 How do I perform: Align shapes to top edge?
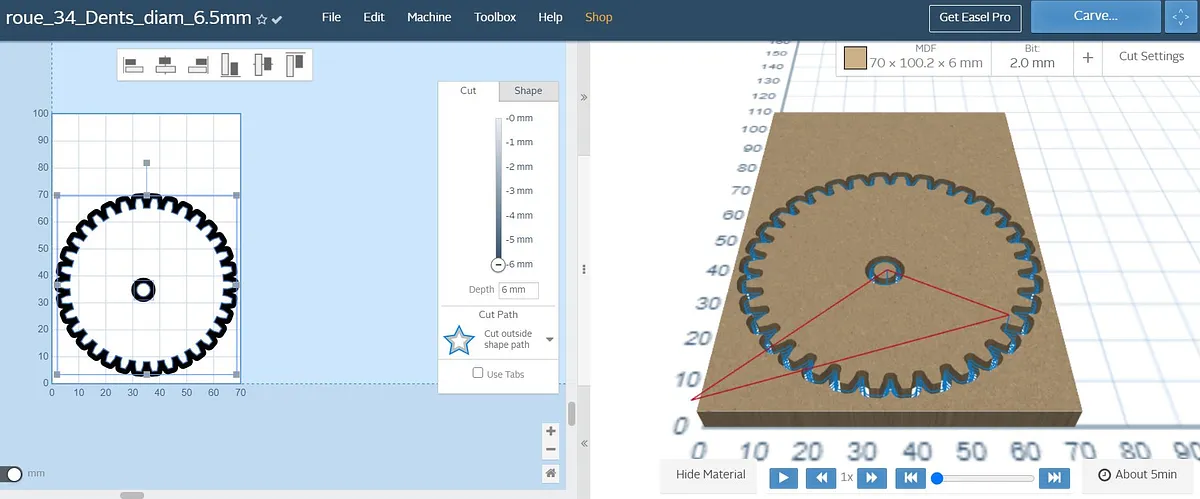(x=295, y=65)
